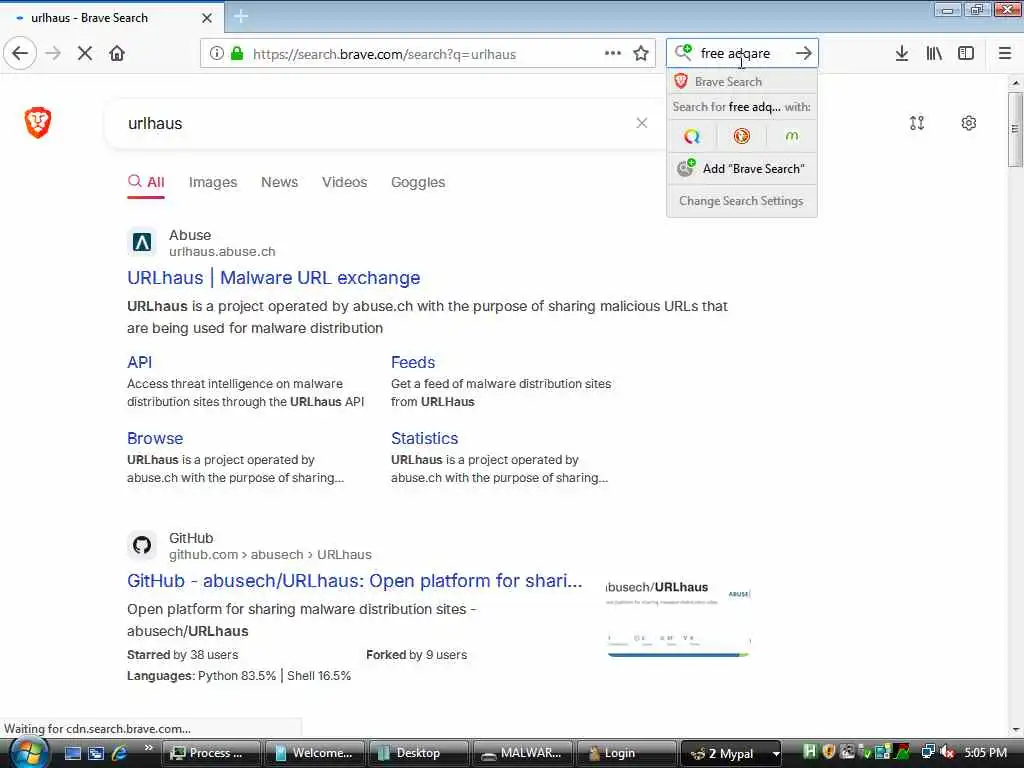1024x768 pixels.
Task: Click the muted volume tray icon
Action: 947,753
